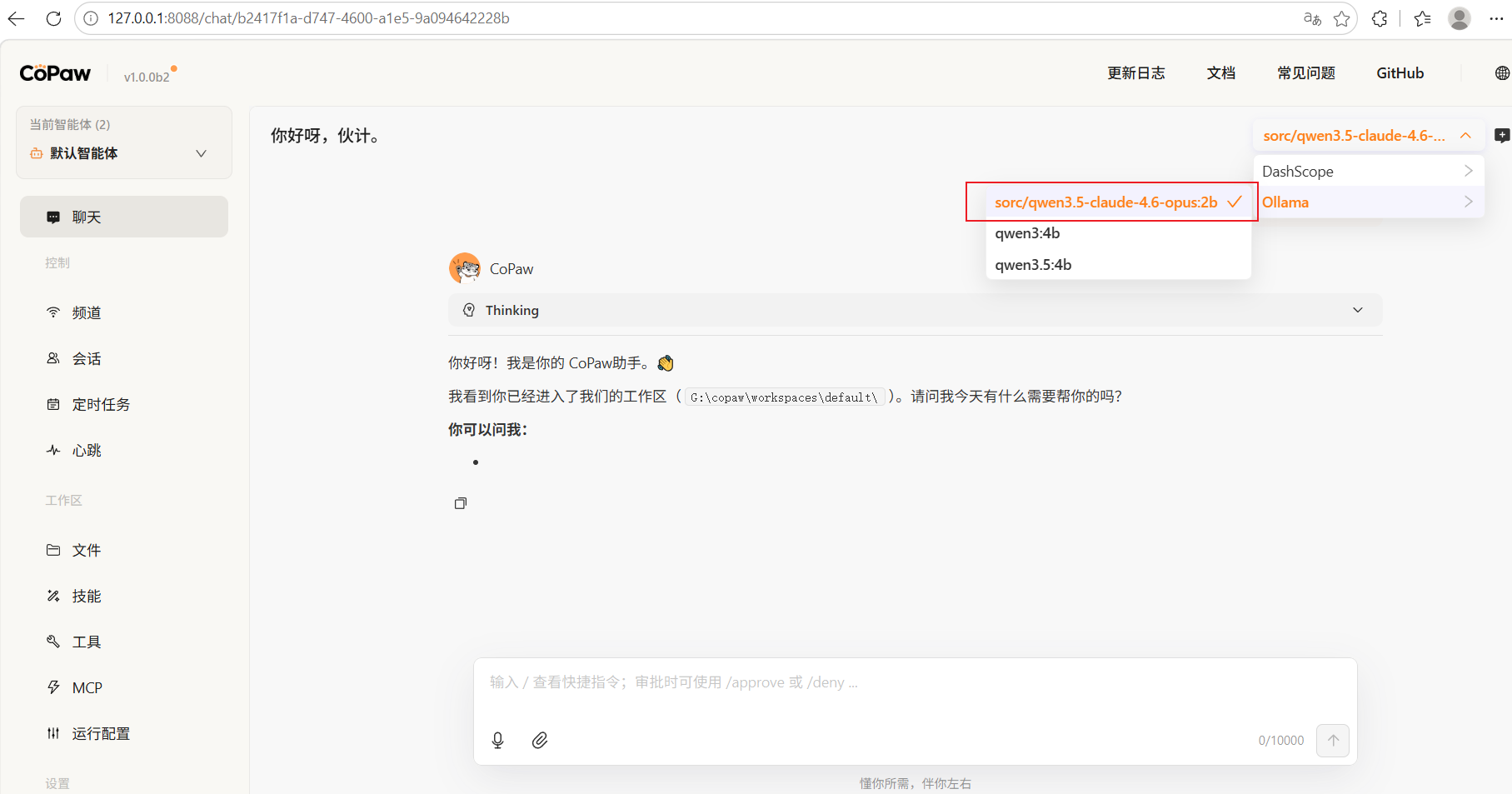
Task: Click the 你好呀，伙计。 chat title
Action: pos(326,136)
